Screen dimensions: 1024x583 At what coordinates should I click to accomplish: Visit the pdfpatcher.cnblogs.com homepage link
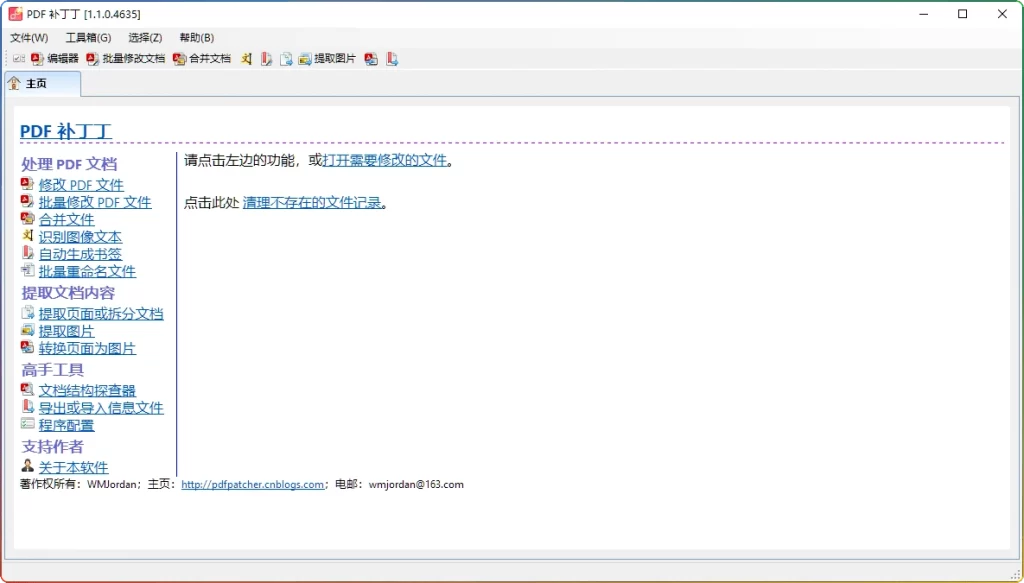pos(252,483)
